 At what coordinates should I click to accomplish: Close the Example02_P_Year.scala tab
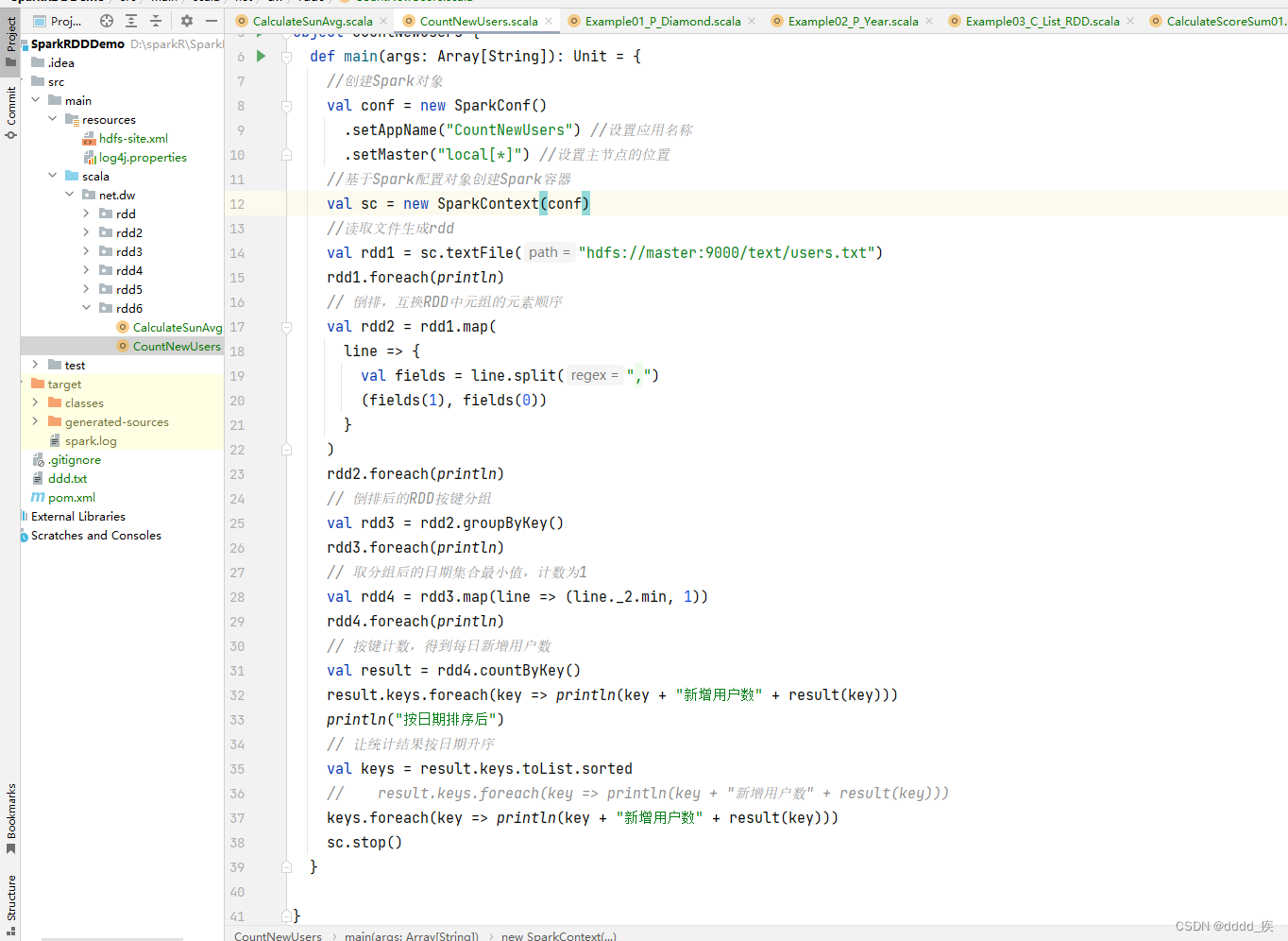pos(929,21)
